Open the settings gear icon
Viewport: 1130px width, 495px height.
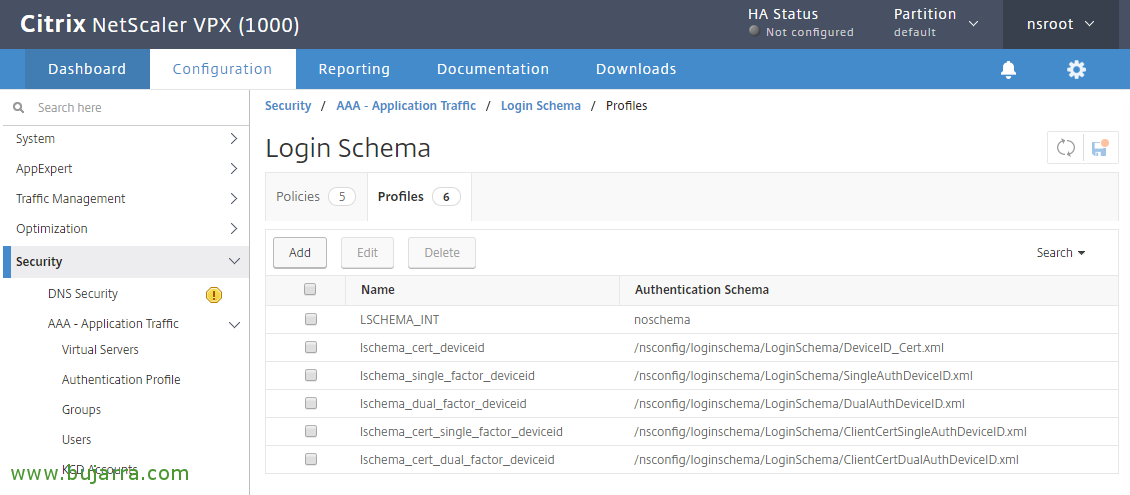pyautogui.click(x=1076, y=69)
